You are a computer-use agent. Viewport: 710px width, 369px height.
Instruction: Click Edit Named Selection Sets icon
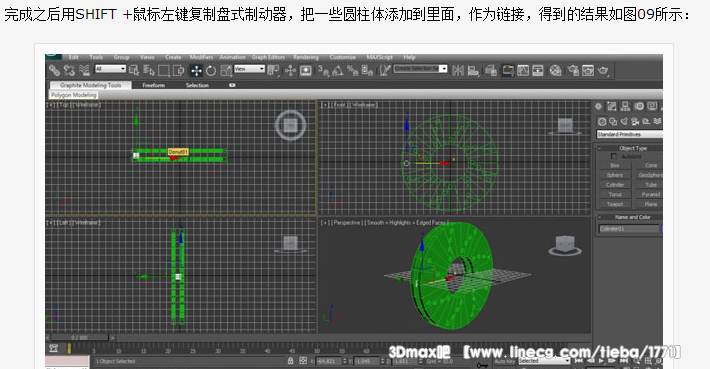pyautogui.click(x=385, y=70)
